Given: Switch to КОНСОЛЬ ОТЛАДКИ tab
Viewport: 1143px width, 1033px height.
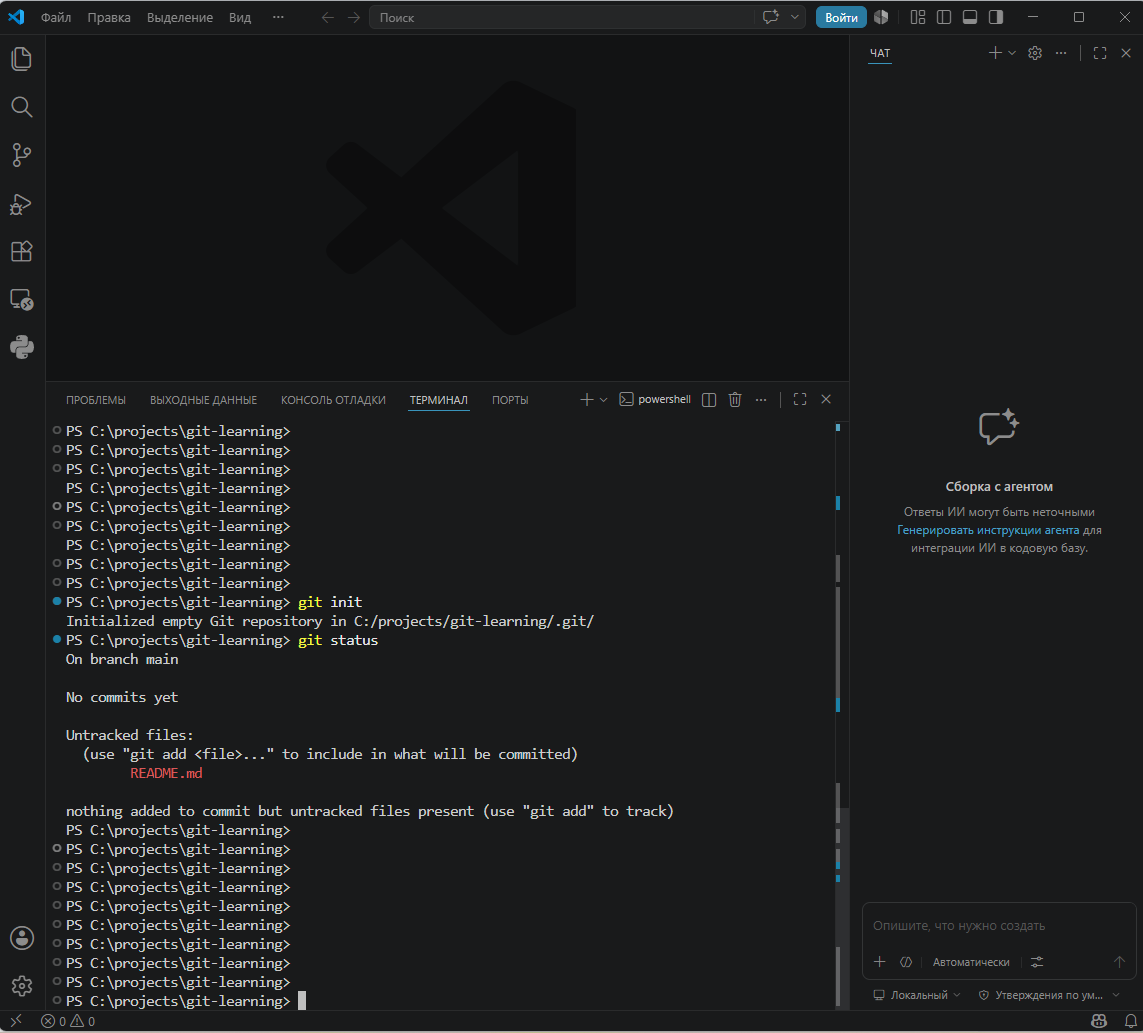Looking at the screenshot, I should [x=333, y=400].
